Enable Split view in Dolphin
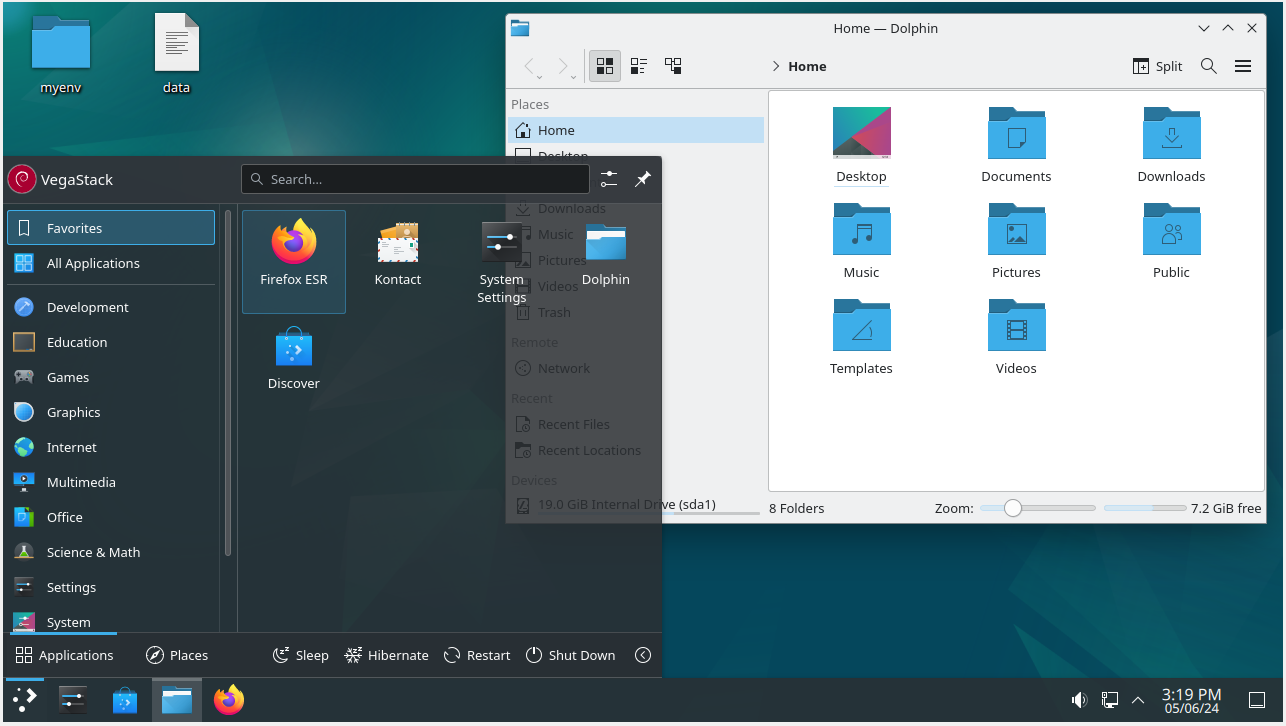 pyautogui.click(x=1157, y=66)
